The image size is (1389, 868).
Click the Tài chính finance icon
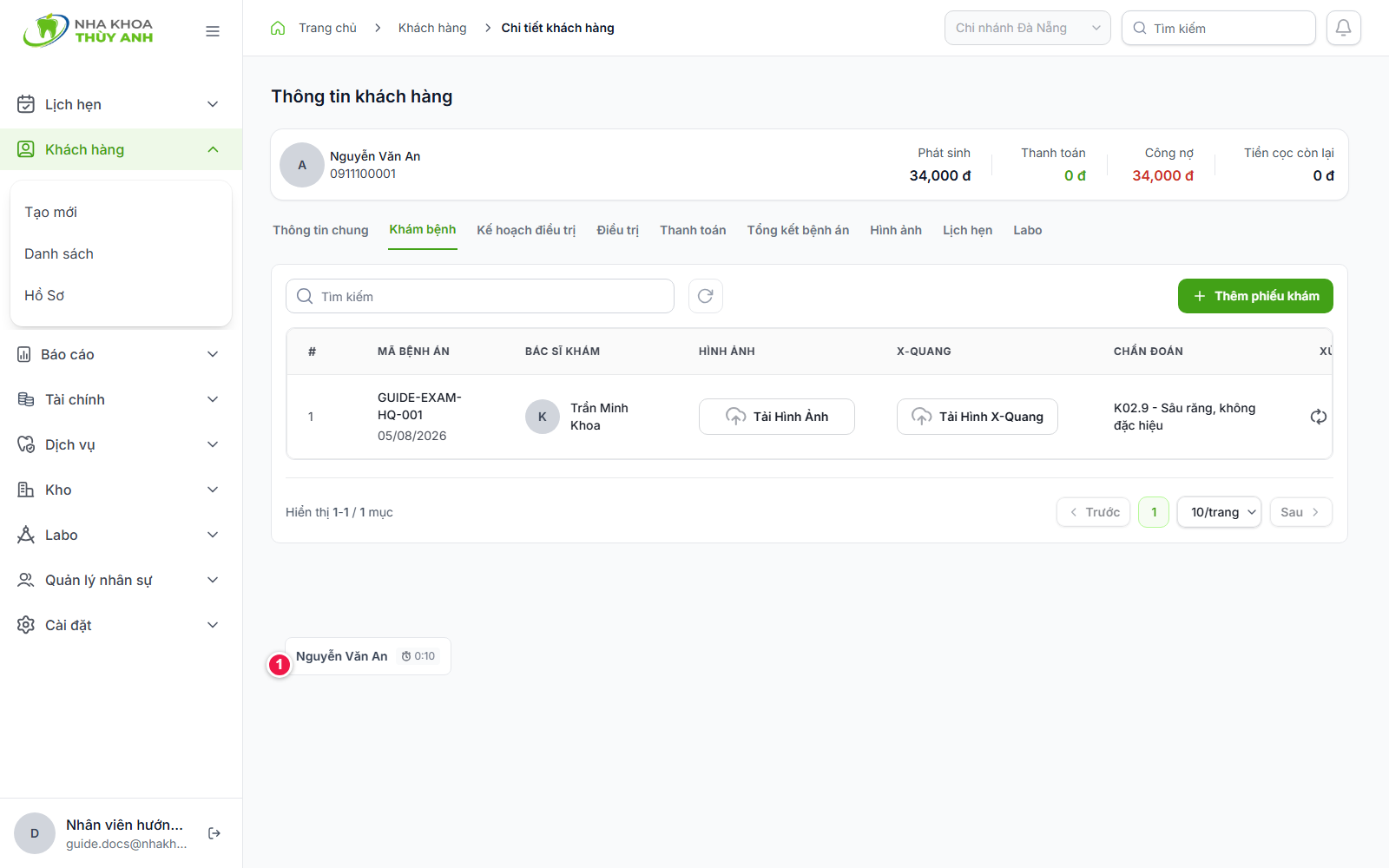(26, 399)
